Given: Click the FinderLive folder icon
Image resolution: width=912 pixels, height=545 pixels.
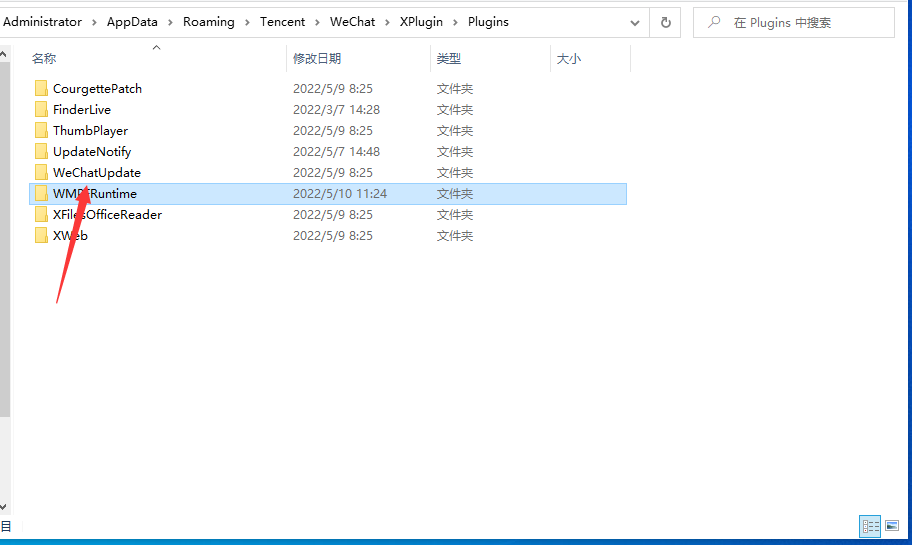Looking at the screenshot, I should (41, 109).
